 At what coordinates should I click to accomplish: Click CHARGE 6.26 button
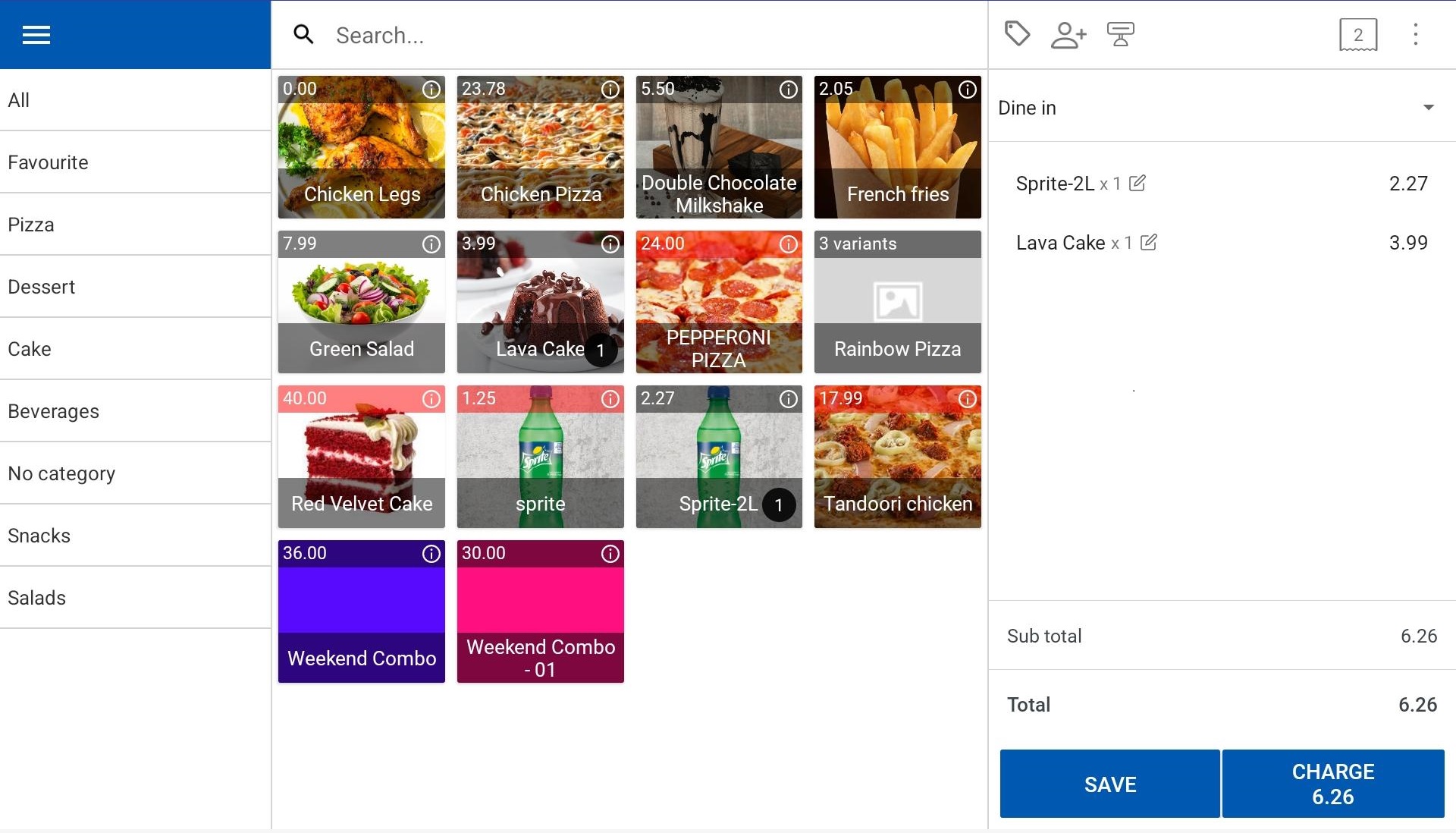coord(1332,784)
